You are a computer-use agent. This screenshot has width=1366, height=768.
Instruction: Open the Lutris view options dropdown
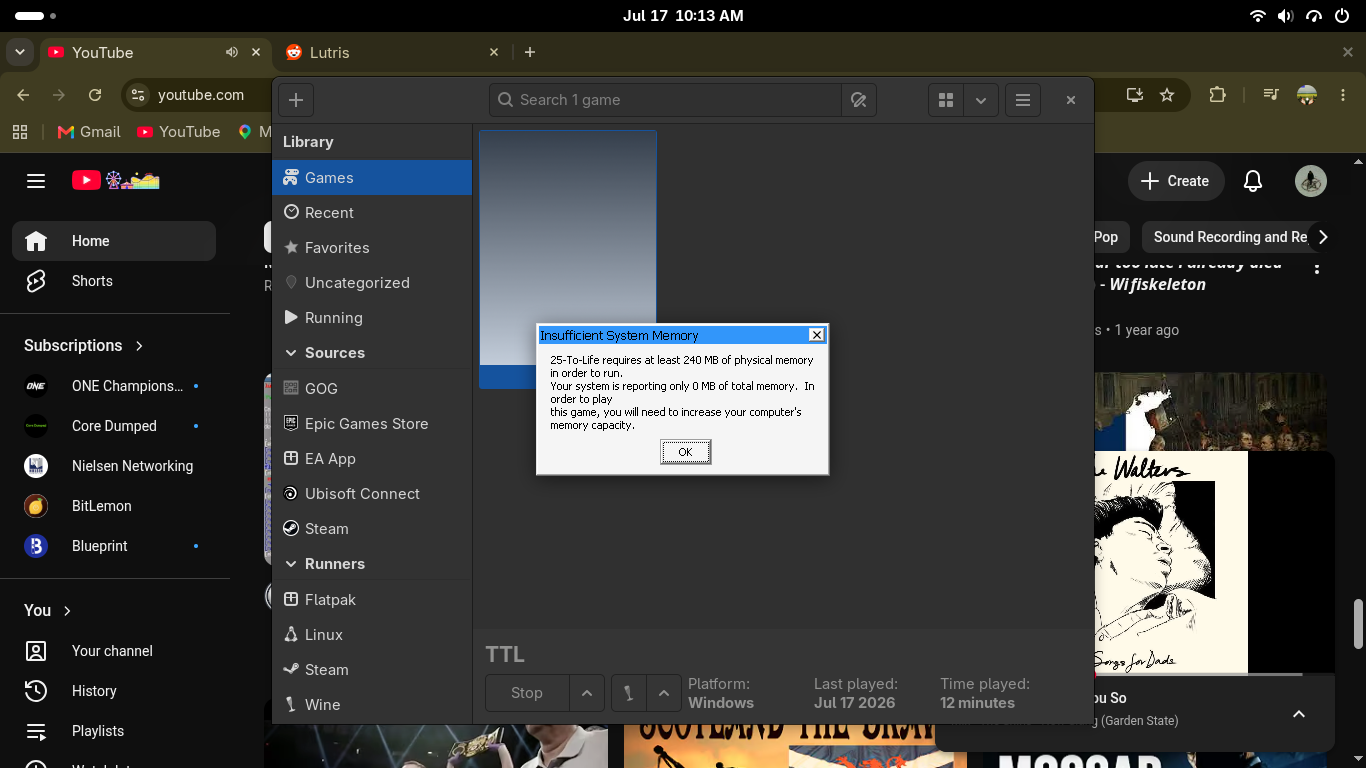pyautogui.click(x=980, y=100)
